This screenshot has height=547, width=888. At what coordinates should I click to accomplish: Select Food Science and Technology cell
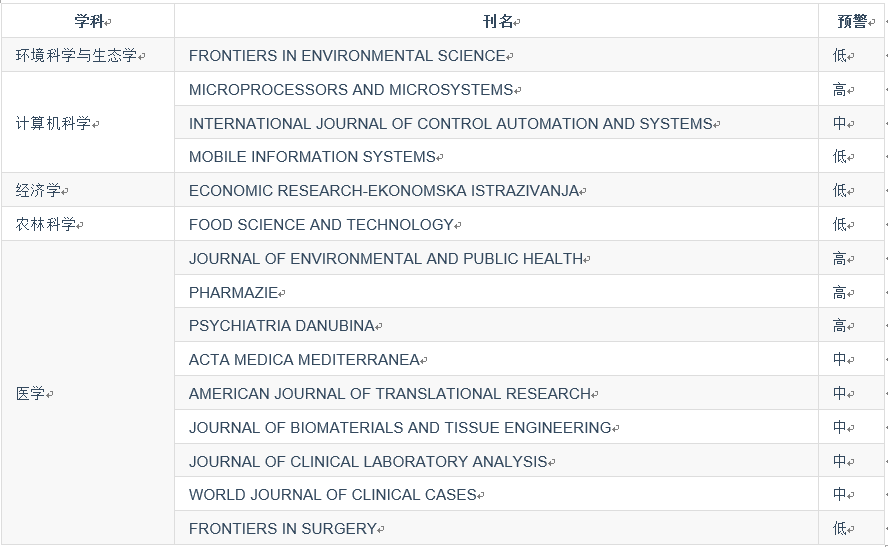(x=497, y=224)
